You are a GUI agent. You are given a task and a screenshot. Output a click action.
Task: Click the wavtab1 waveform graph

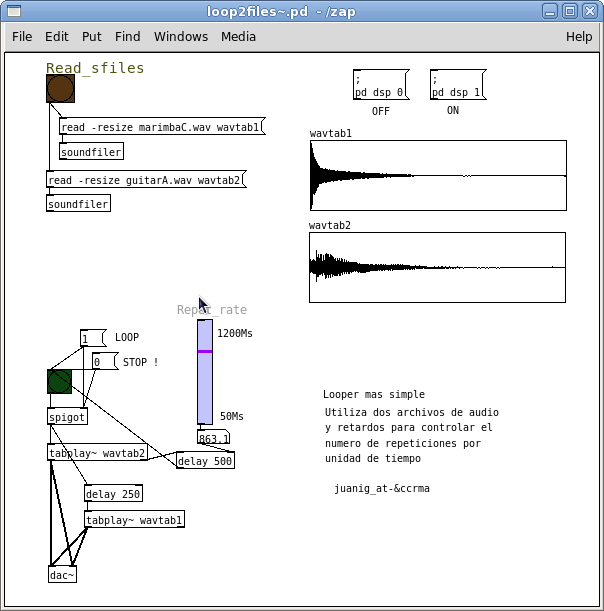coord(438,175)
